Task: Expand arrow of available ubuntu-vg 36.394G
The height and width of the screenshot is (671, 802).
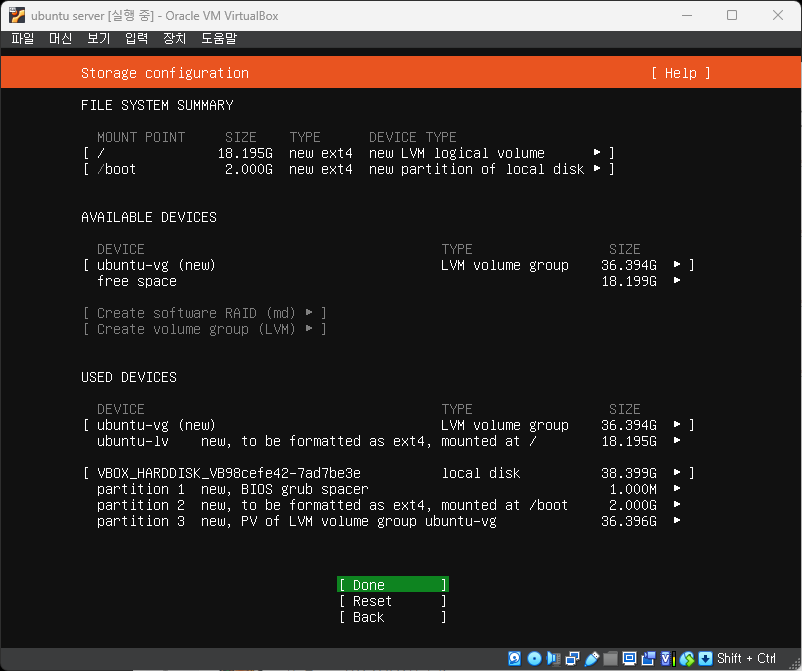Action: [677, 264]
